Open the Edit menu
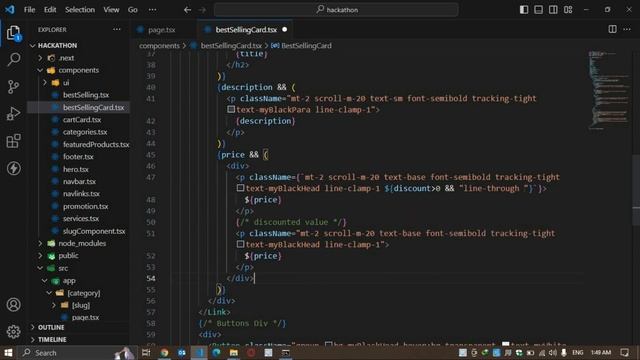 (x=50, y=9)
